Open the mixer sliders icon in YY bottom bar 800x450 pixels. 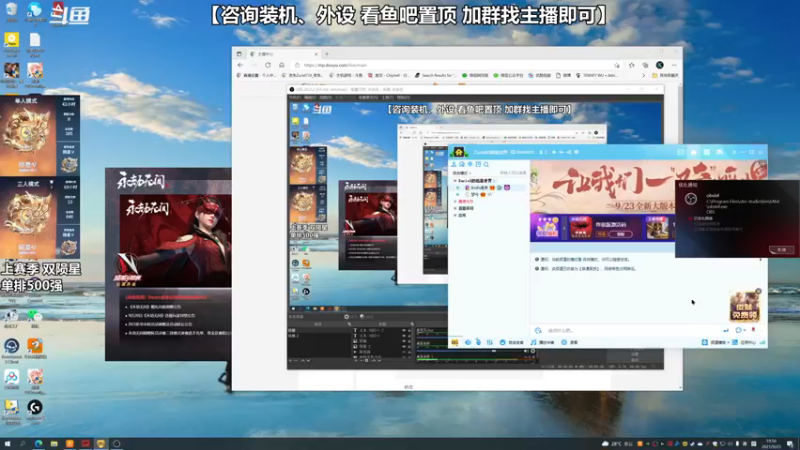click(489, 342)
